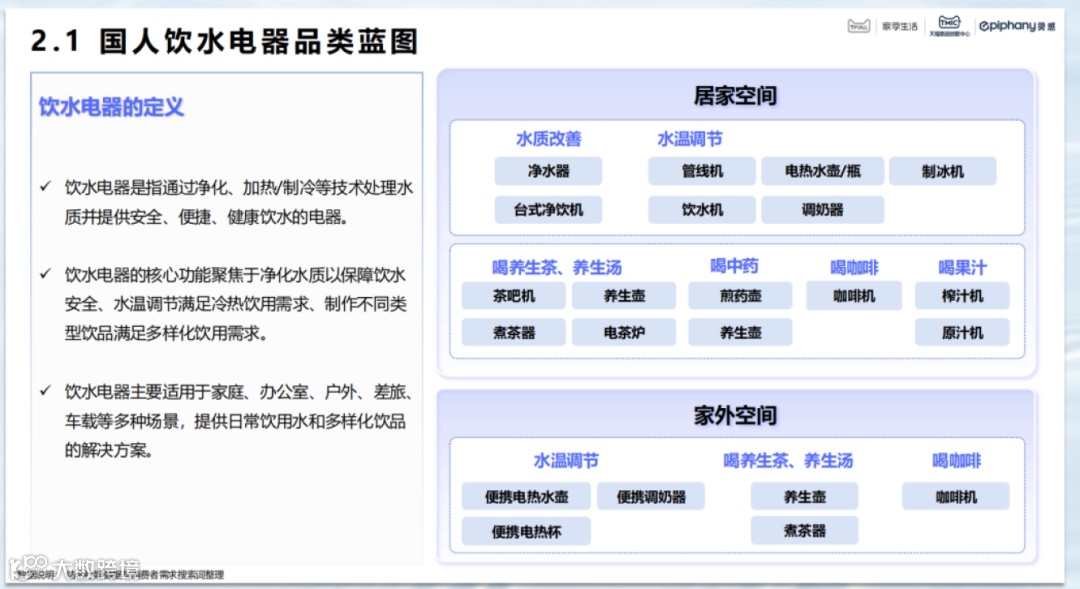
Task: Select the 便携电热杯 box
Action: click(x=526, y=531)
